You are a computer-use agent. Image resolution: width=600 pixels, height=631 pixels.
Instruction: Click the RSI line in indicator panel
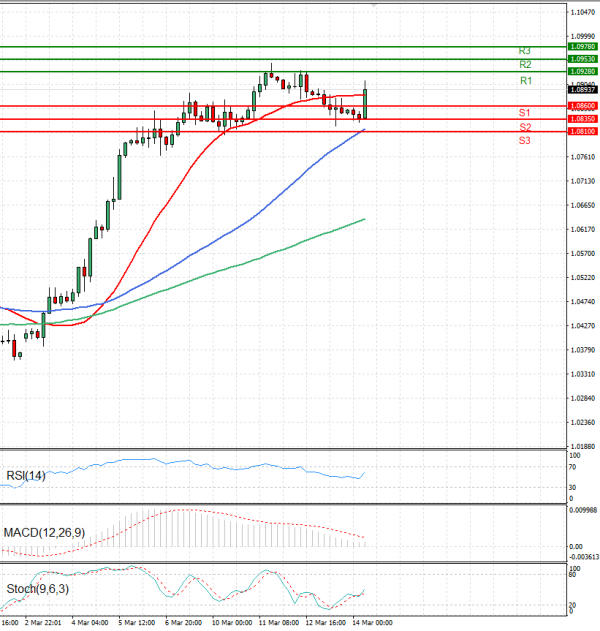pyautogui.click(x=182, y=472)
